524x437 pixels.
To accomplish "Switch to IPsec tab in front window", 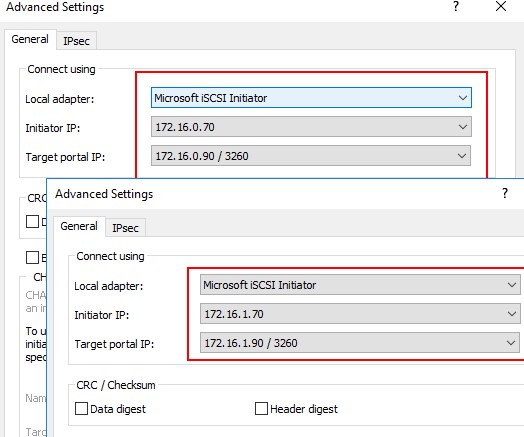I will (125, 228).
